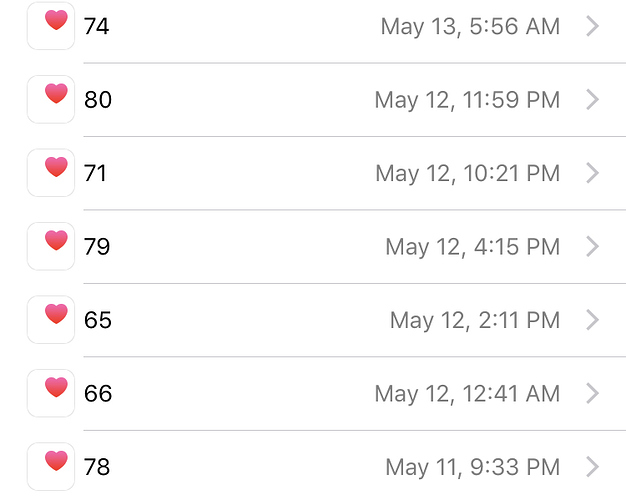Select the heart icon next to 71
The height and width of the screenshot is (500, 626).
pyautogui.click(x=51, y=173)
